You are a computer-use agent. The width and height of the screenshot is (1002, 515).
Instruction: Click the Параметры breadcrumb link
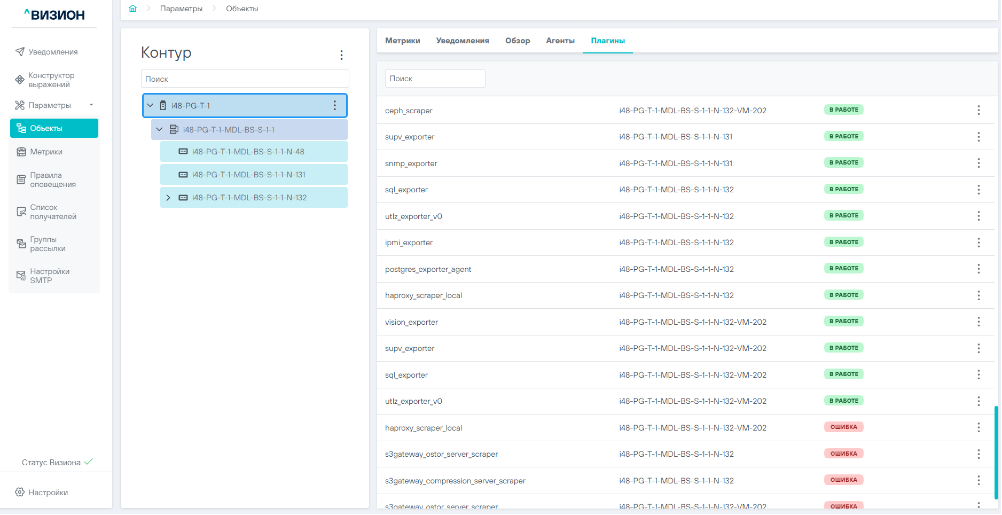[x=181, y=8]
